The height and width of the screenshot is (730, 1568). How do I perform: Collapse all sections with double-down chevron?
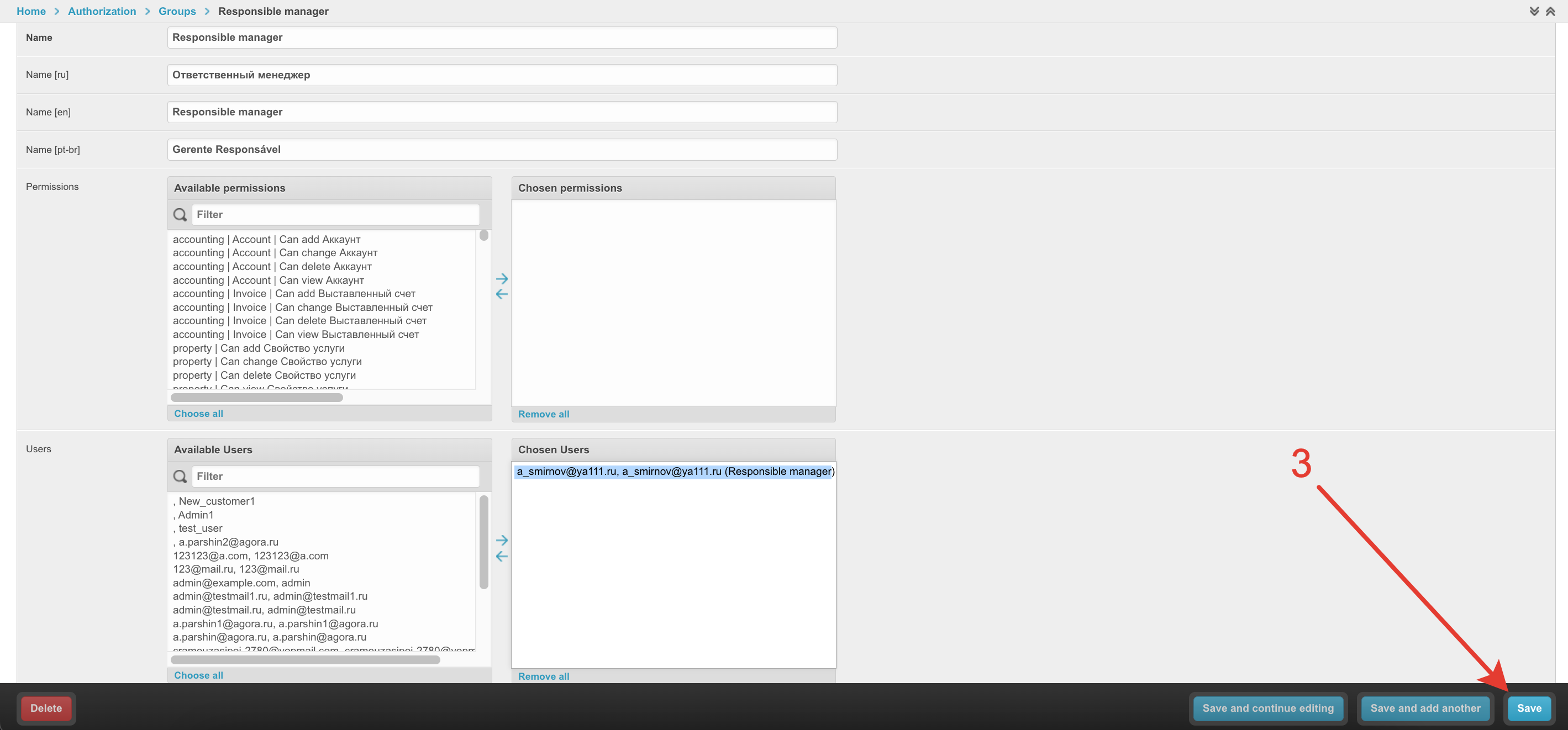1534,12
